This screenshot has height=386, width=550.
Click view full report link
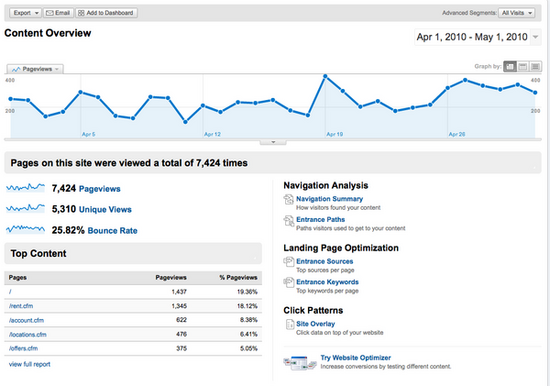(x=29, y=364)
